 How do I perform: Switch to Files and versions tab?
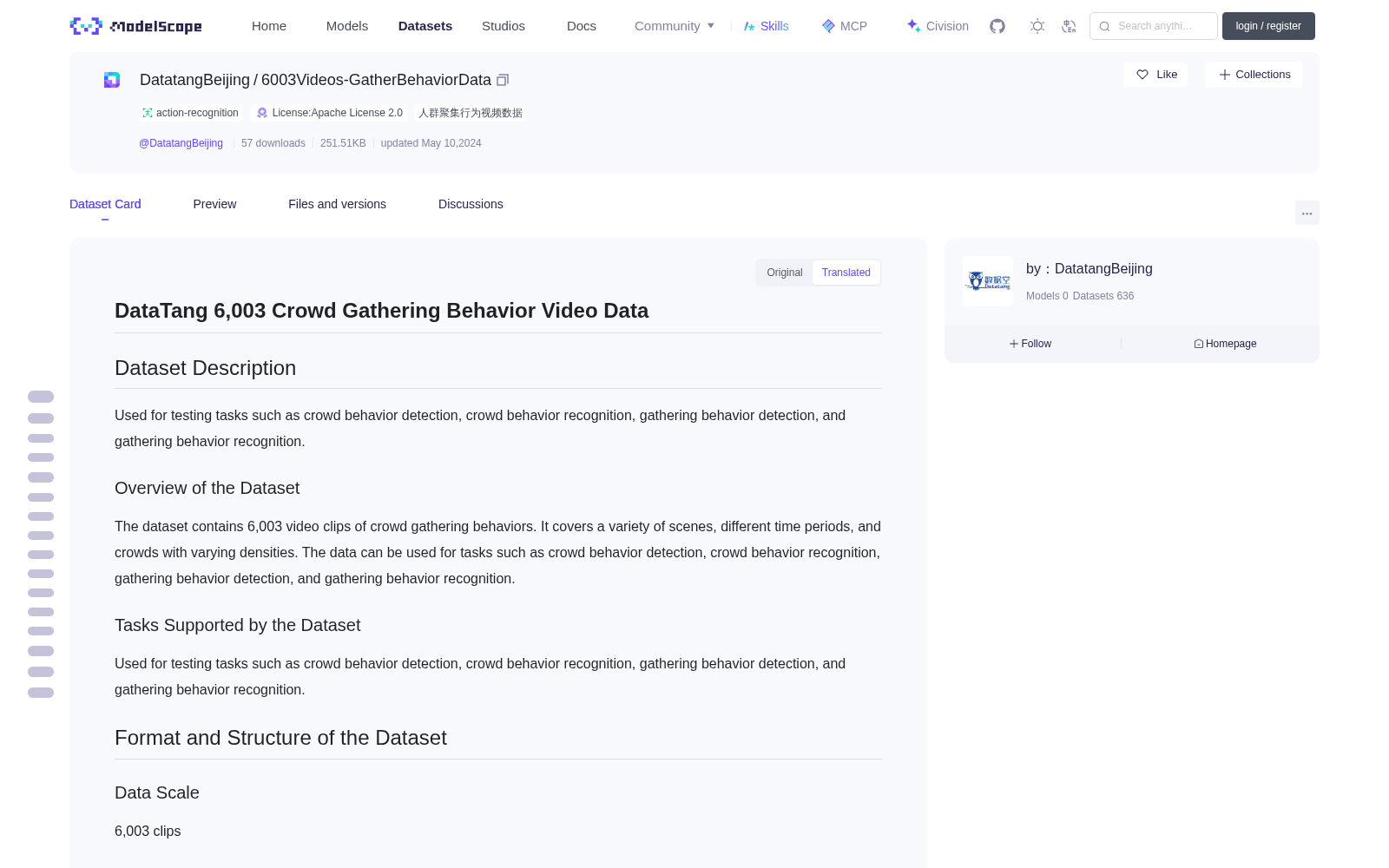tap(337, 204)
